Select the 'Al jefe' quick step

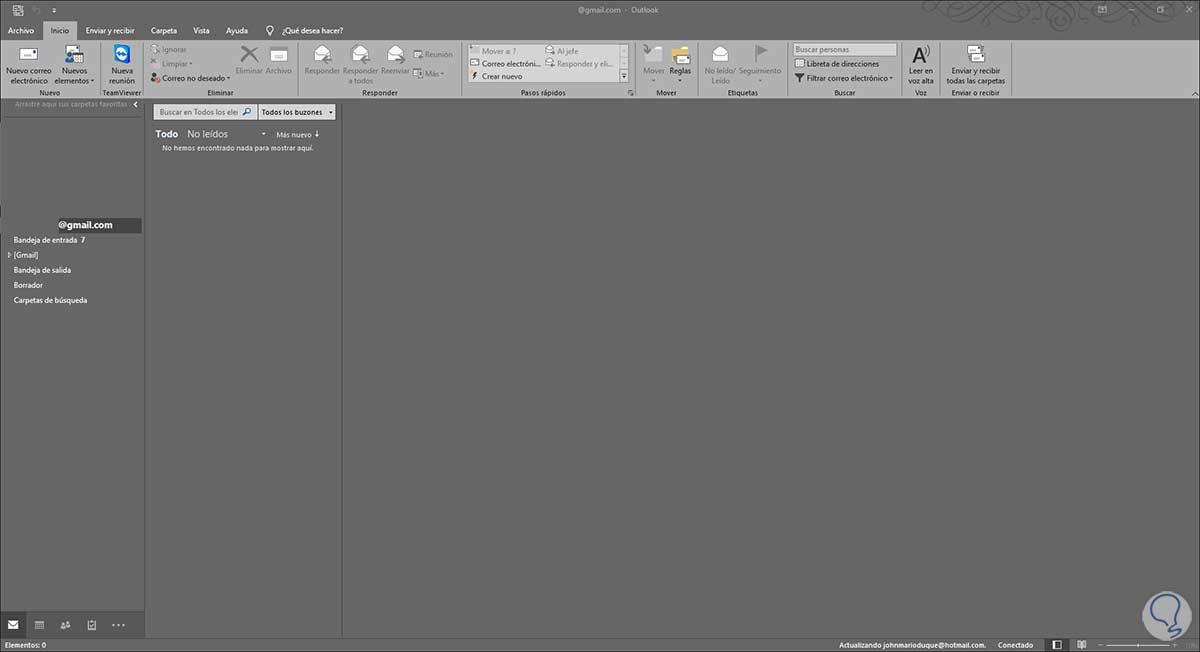[562, 50]
